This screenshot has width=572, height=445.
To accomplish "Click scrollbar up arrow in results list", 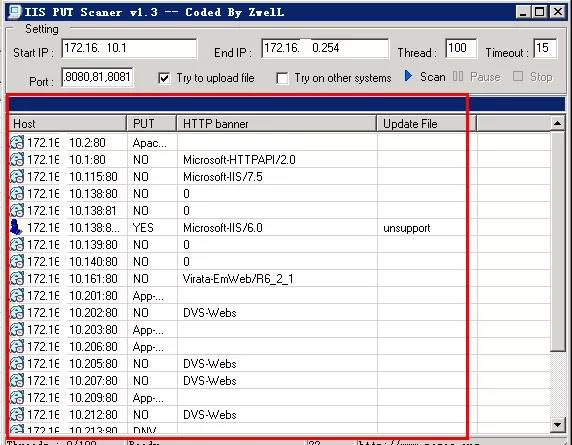I will pyautogui.click(x=557, y=123).
